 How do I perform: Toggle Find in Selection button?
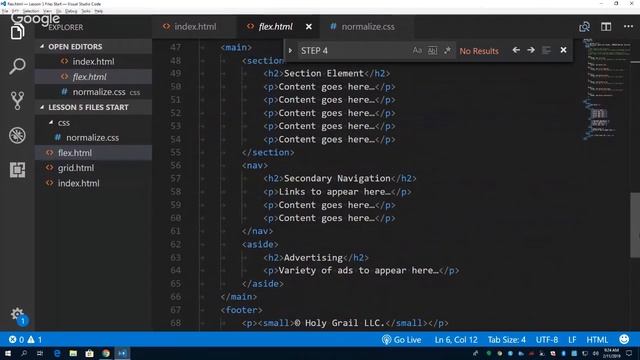[x=546, y=50]
